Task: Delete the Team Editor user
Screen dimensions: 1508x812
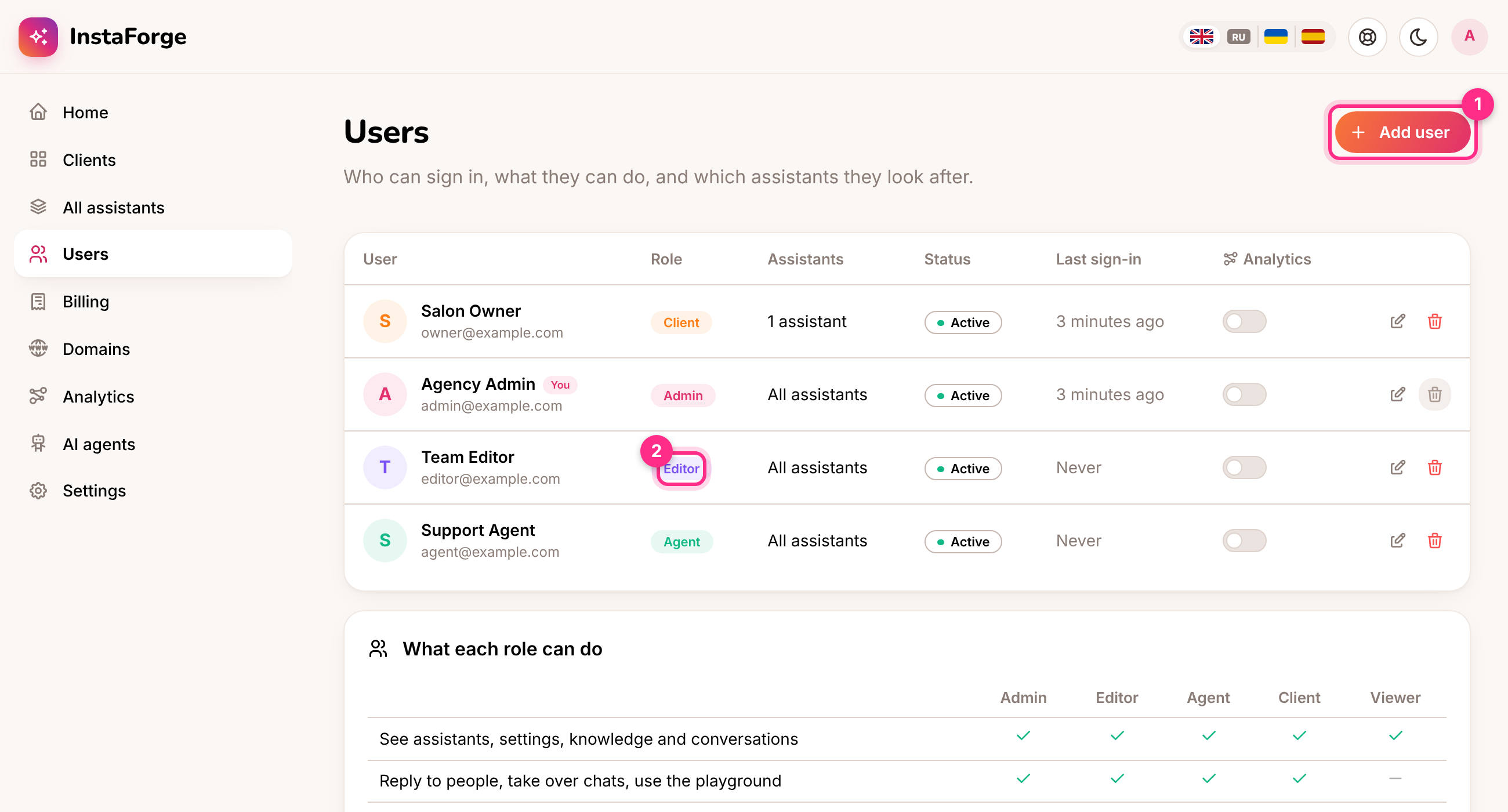Action: pos(1434,467)
